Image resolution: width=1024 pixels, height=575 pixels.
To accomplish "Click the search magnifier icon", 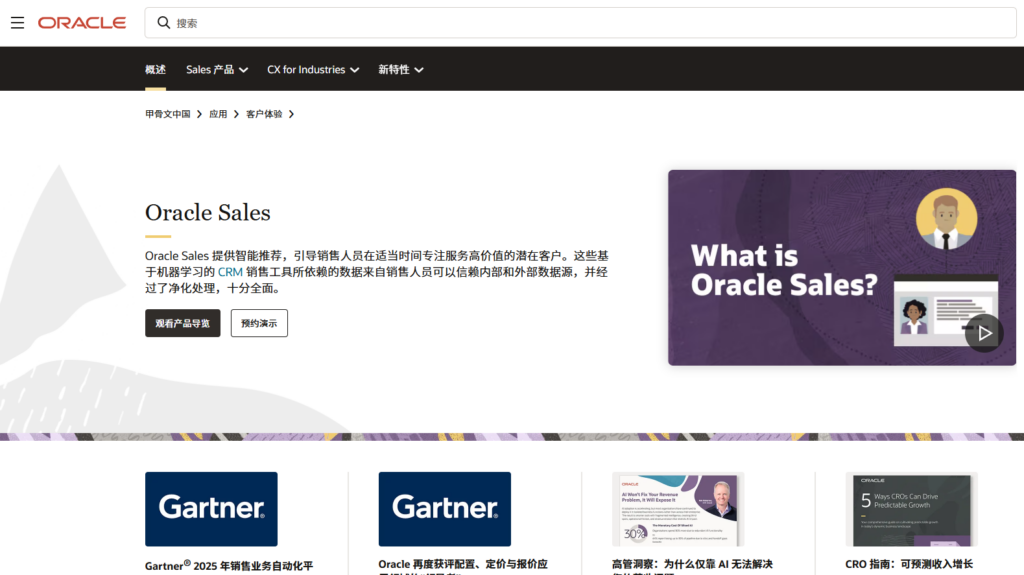I will 163,23.
